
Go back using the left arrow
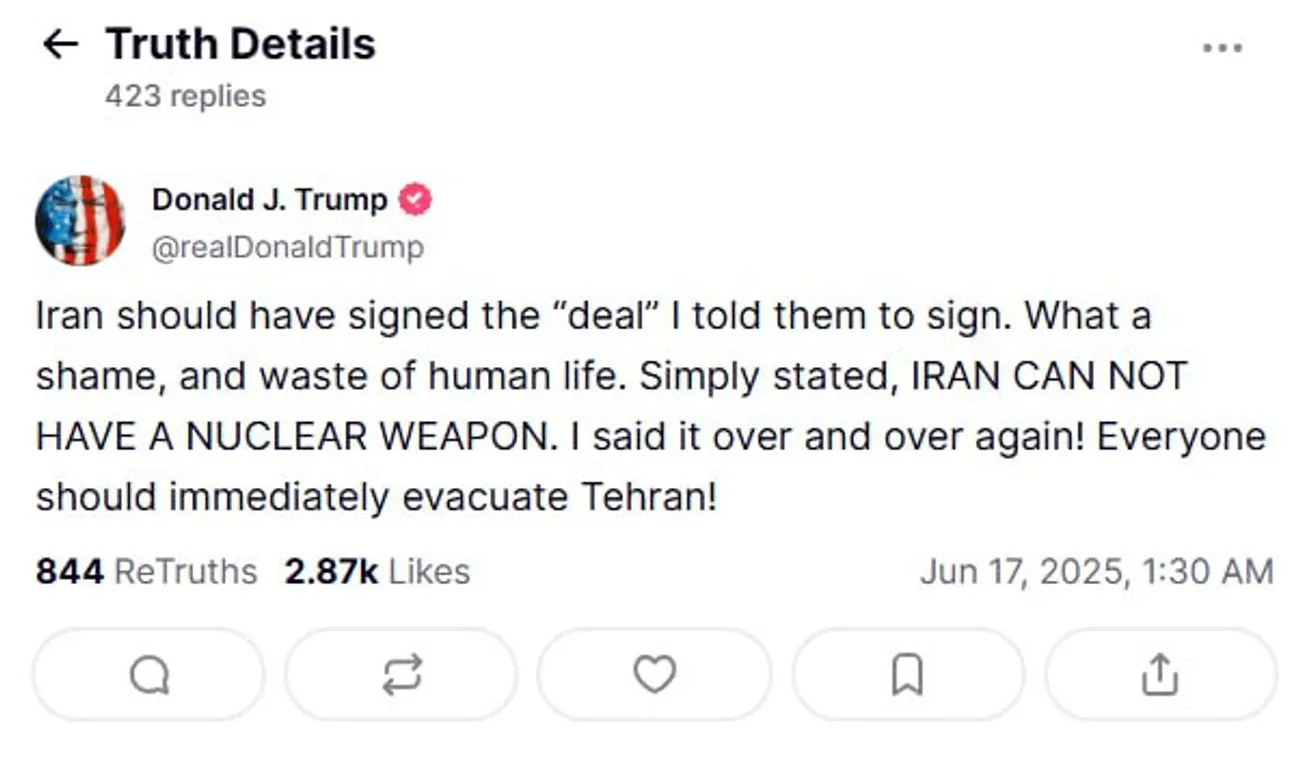click(61, 44)
